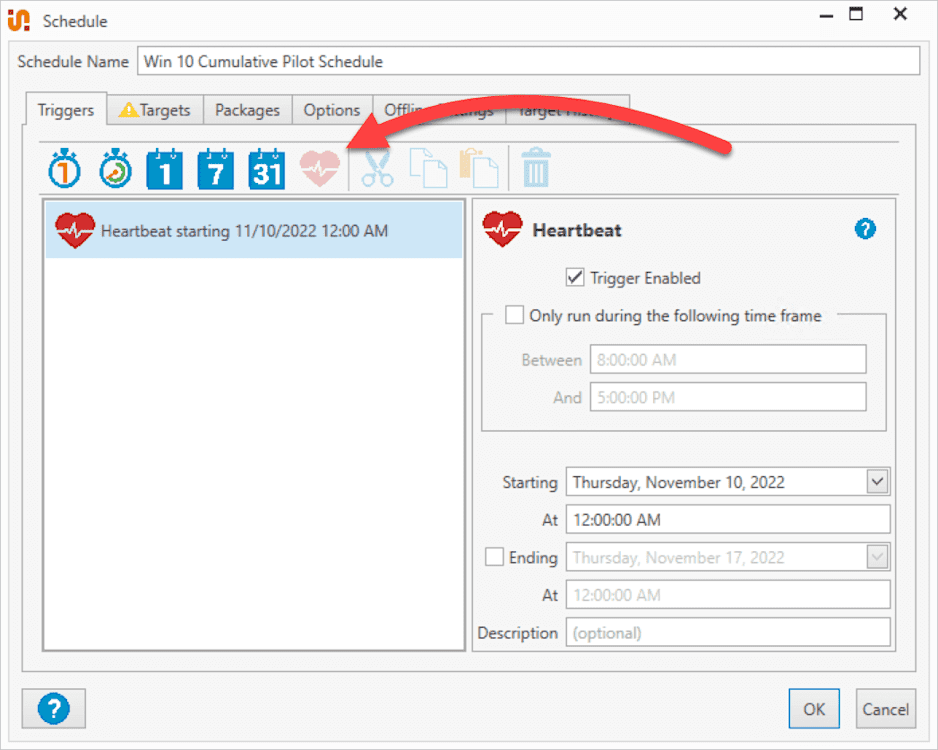
Task: Cancel the schedule dialog
Action: point(886,708)
